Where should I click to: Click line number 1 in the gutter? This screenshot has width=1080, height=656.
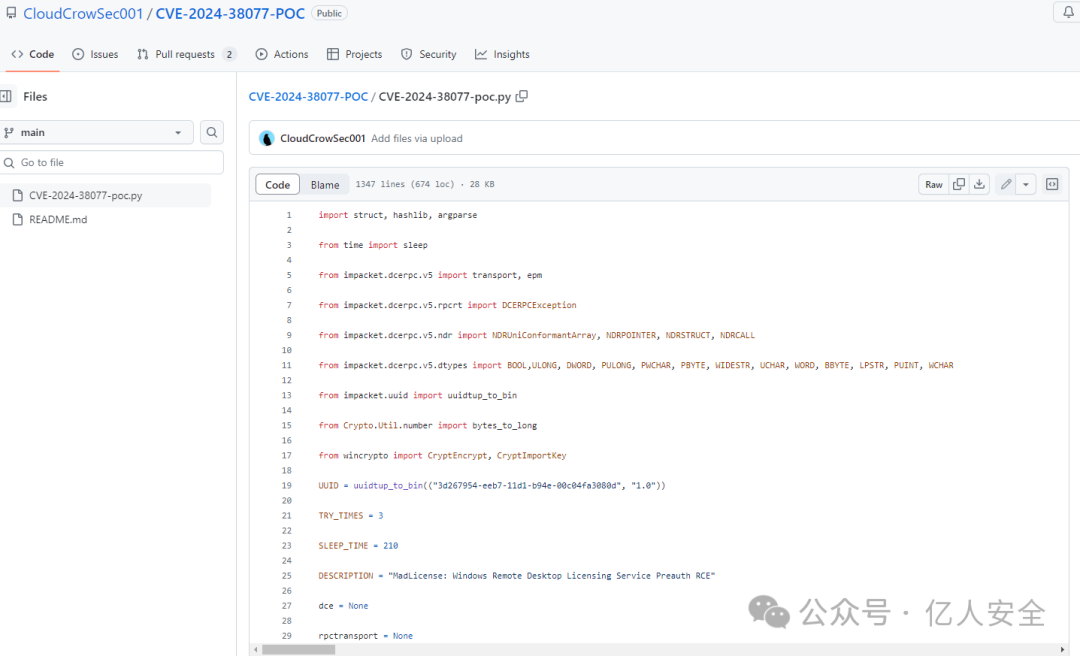point(289,215)
